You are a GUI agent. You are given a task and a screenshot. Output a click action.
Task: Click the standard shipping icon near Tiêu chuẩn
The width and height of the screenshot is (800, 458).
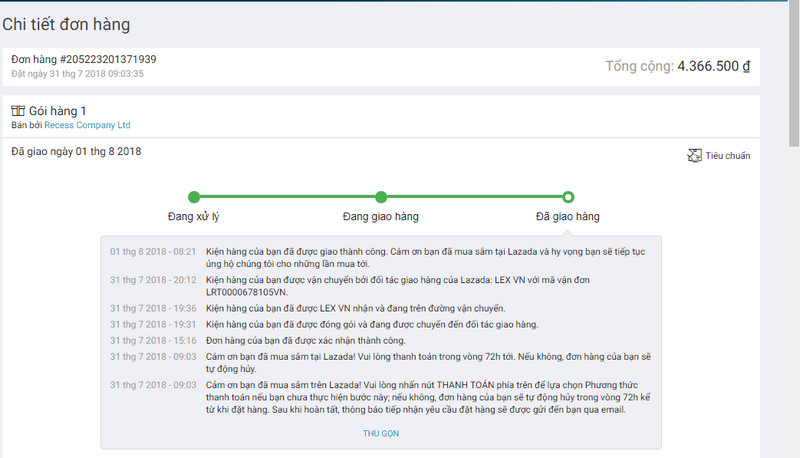695,155
